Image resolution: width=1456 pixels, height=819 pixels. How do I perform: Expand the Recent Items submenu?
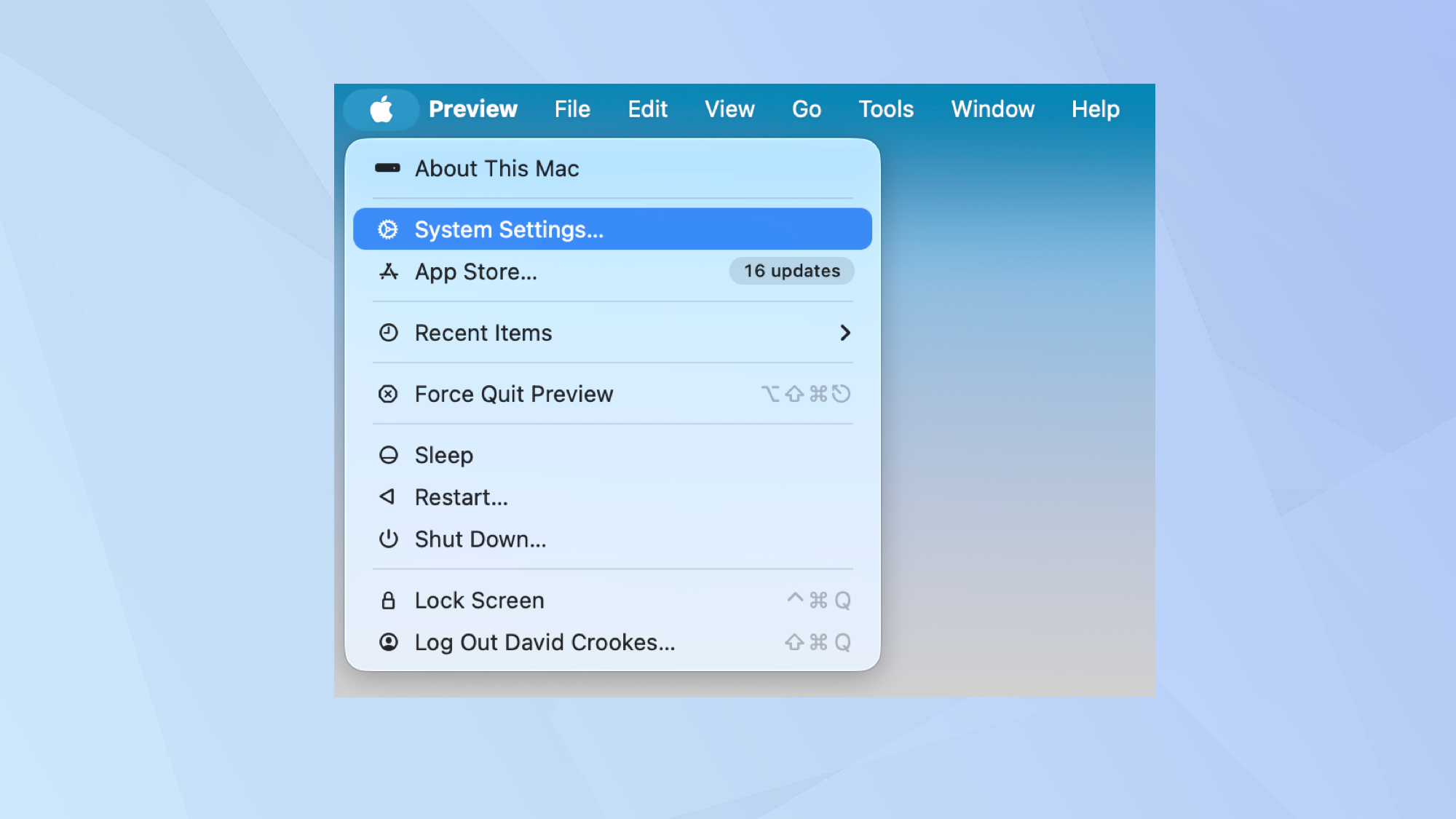pyautogui.click(x=845, y=332)
